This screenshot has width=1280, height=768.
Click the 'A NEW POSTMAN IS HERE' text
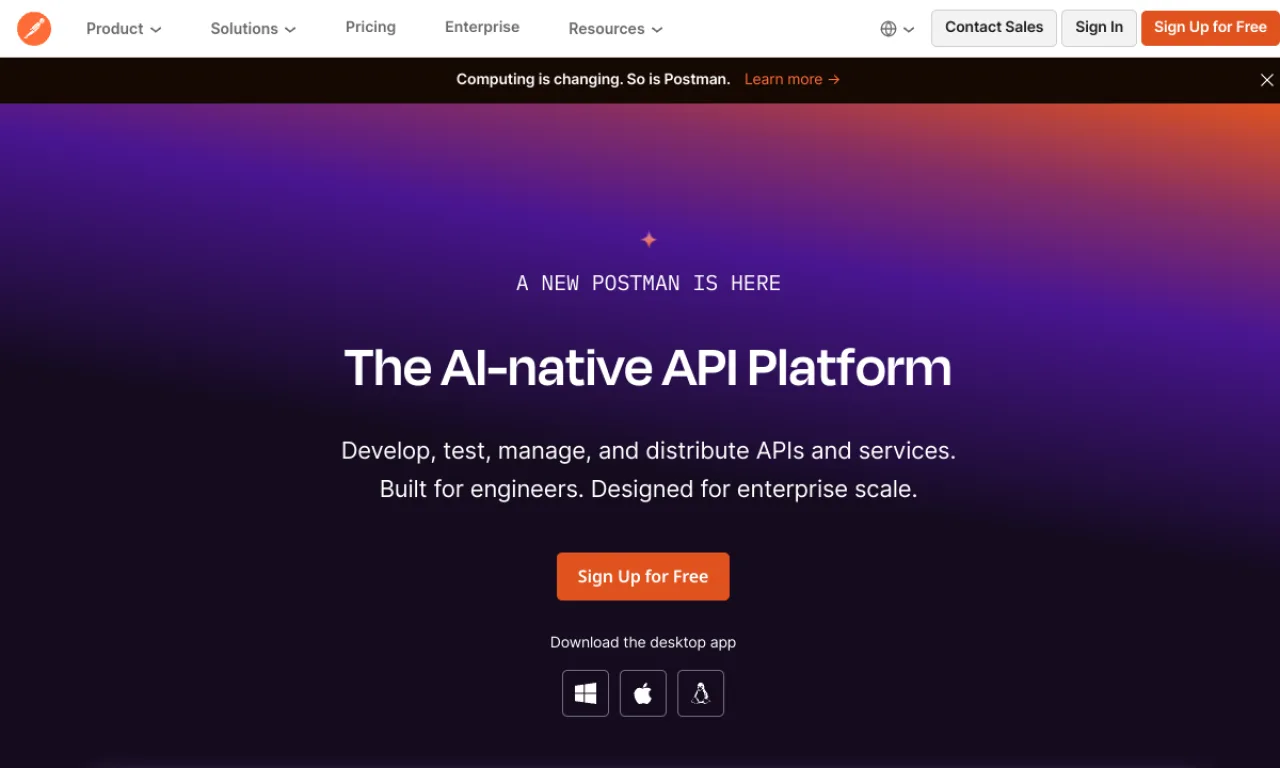(648, 283)
